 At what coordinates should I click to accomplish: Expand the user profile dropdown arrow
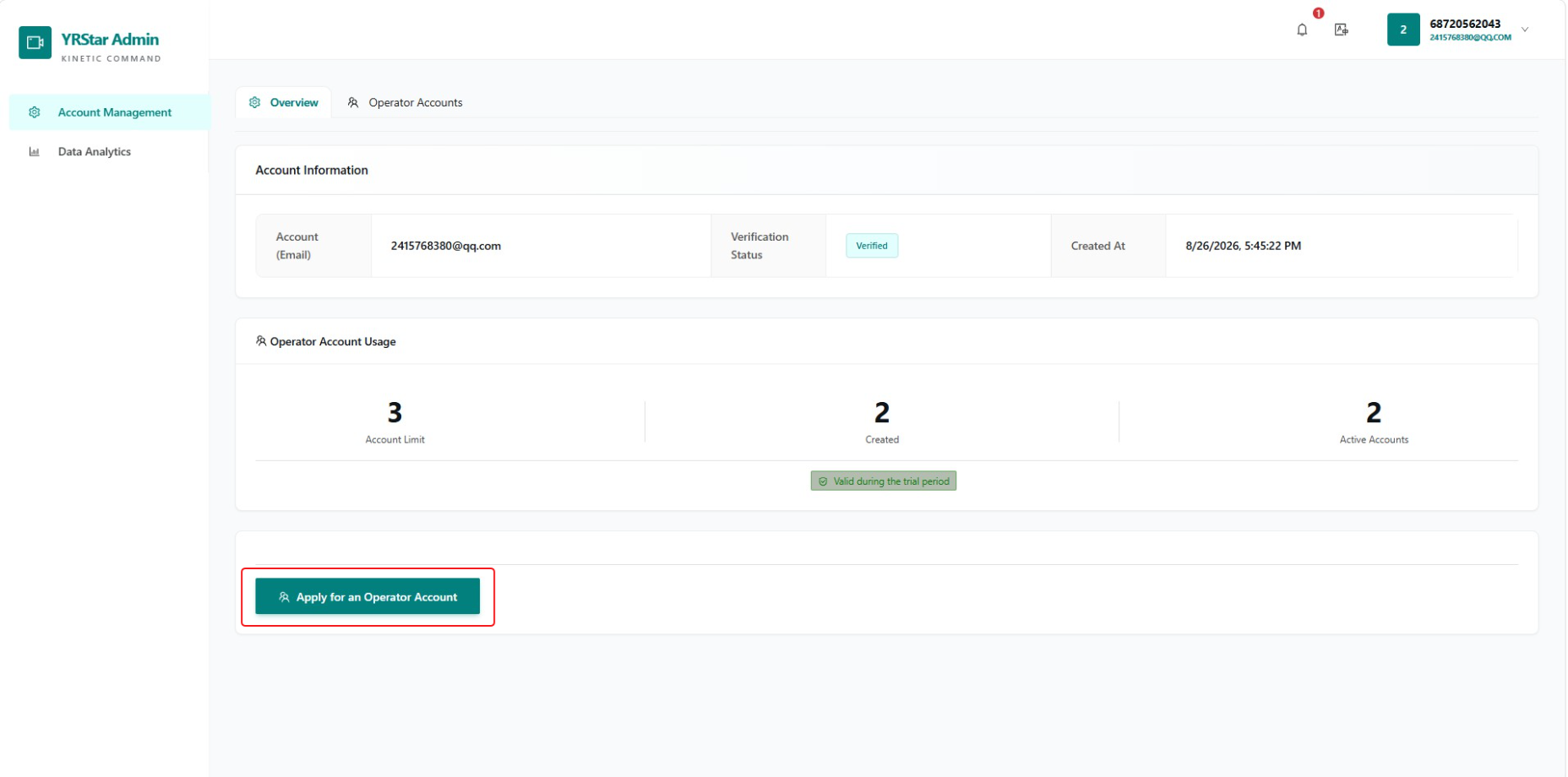click(1525, 30)
